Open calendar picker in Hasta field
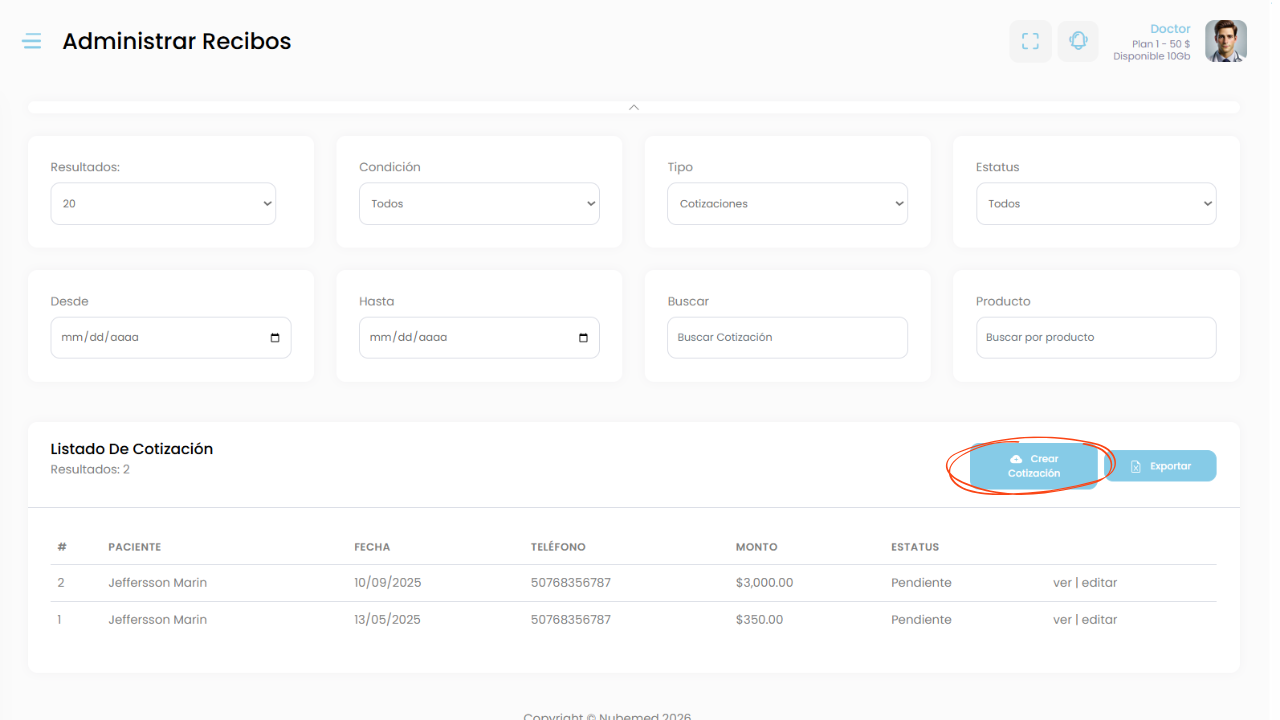The width and height of the screenshot is (1280, 720). pyautogui.click(x=584, y=338)
